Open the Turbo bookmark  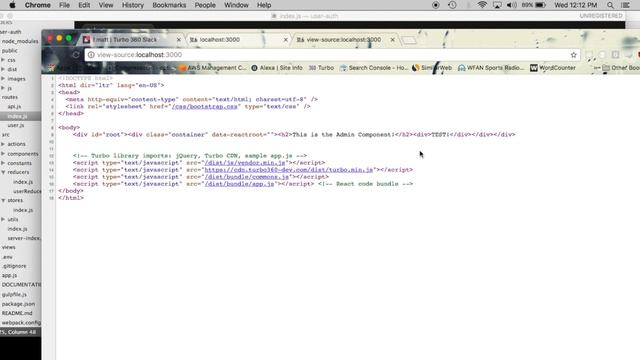click(x=321, y=68)
